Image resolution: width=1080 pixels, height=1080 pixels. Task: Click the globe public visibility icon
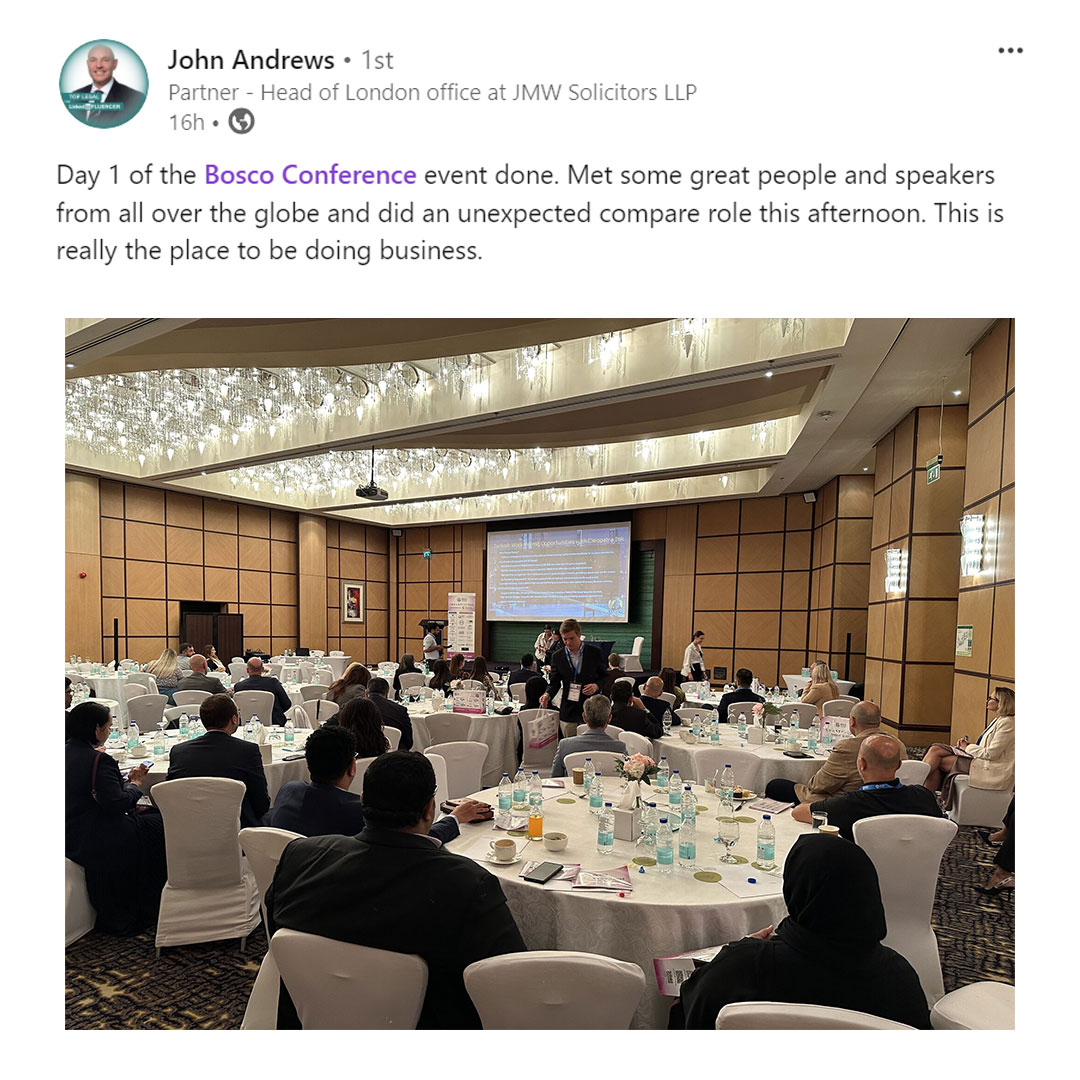pyautogui.click(x=241, y=122)
